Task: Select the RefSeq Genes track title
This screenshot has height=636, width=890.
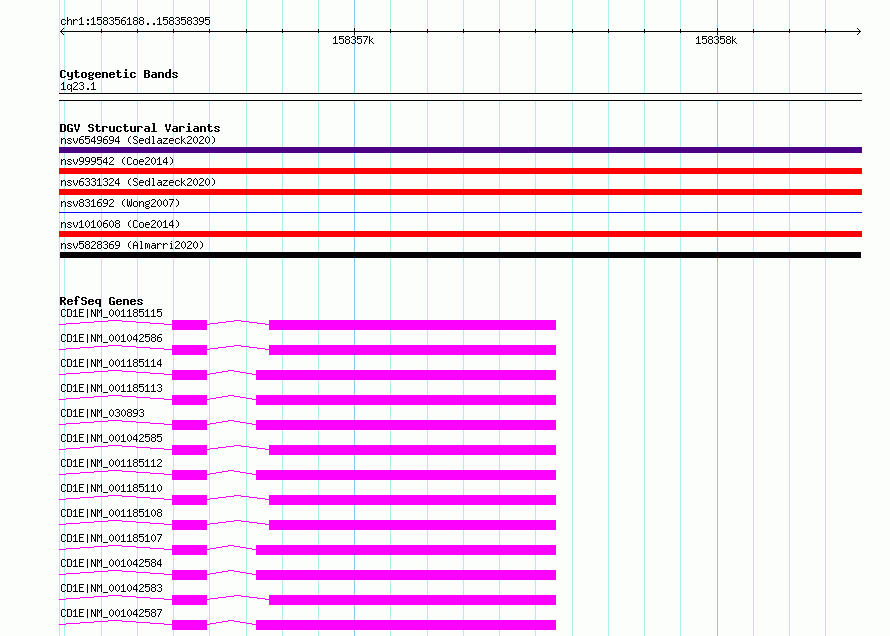Action: [101, 301]
